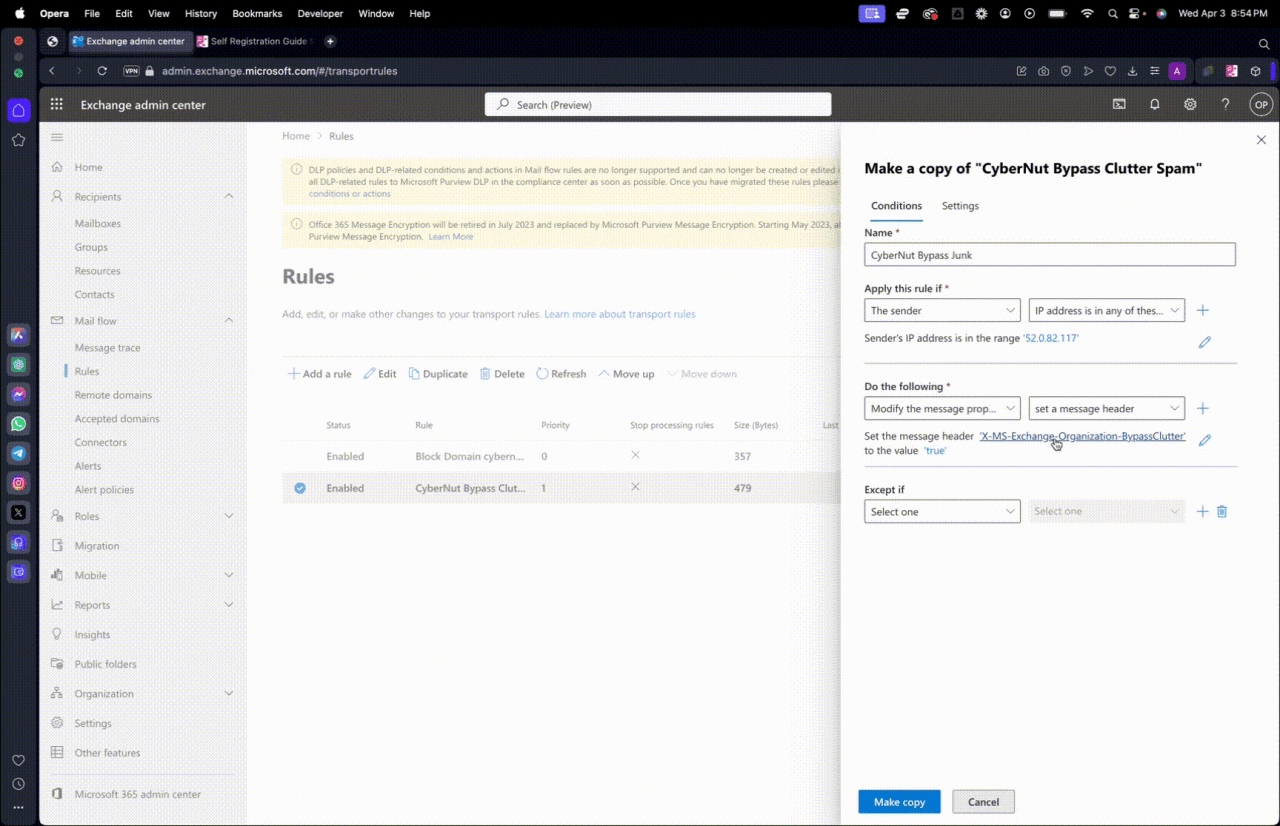Open notifications bell in Exchange header
Screen dimensions: 1280x826
[1154, 104]
